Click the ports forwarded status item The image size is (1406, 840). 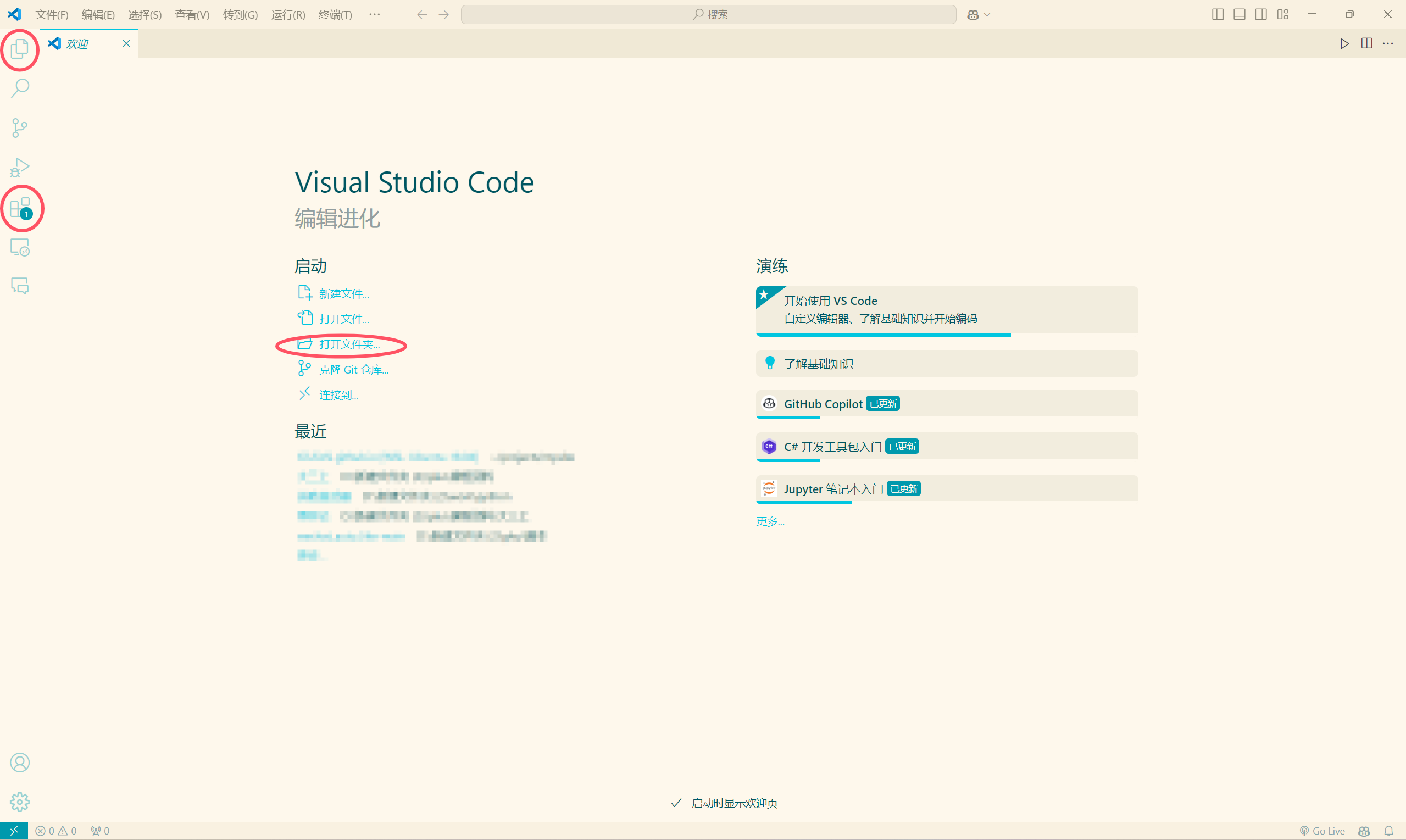(100, 830)
